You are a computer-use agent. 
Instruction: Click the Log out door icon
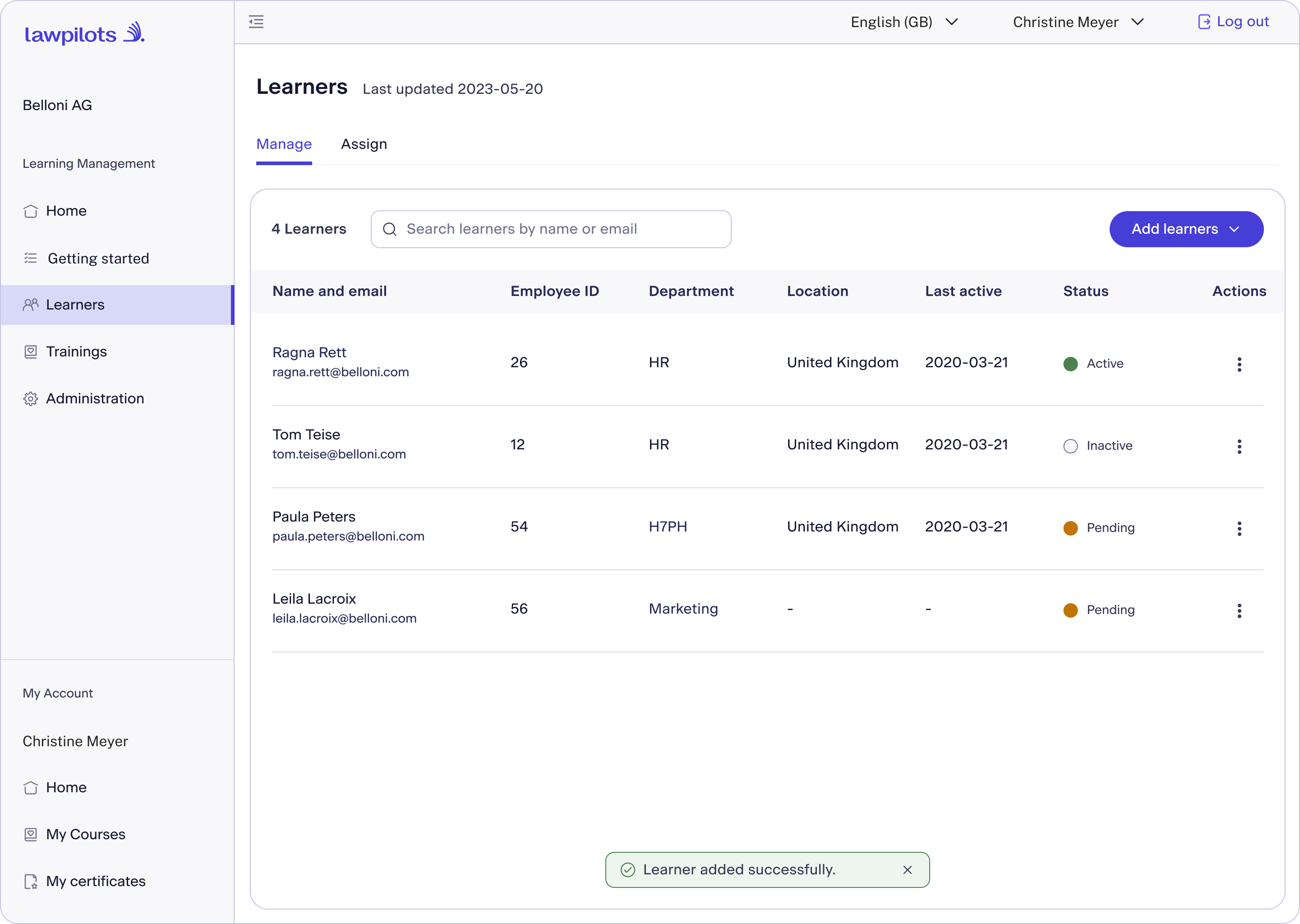[x=1204, y=22]
